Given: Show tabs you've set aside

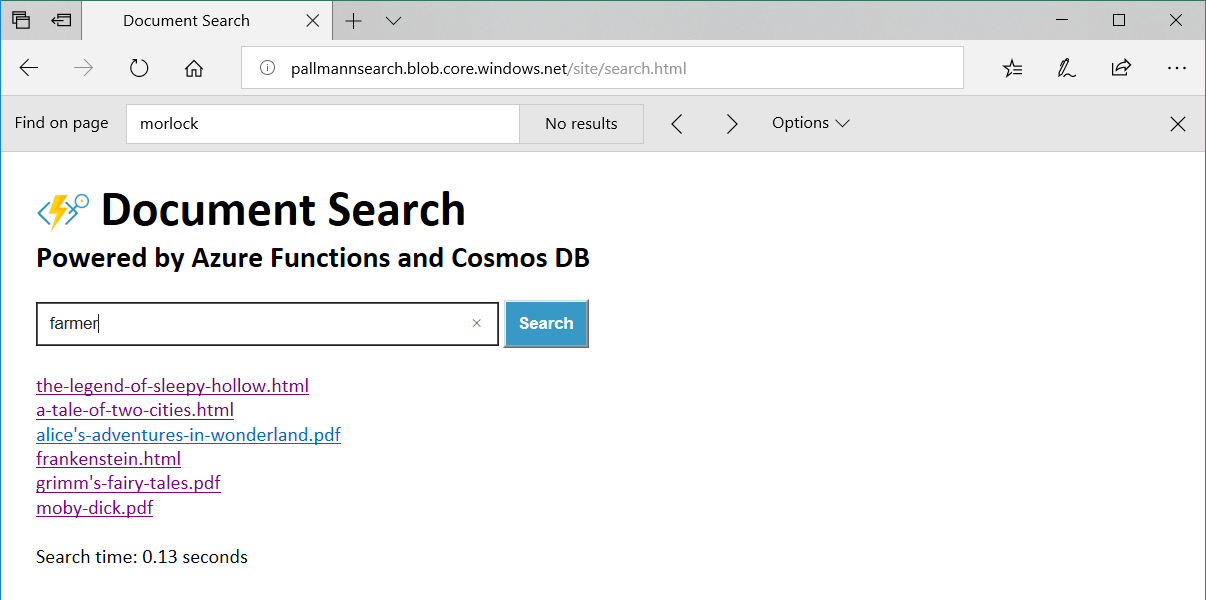Looking at the screenshot, I should [x=21, y=20].
